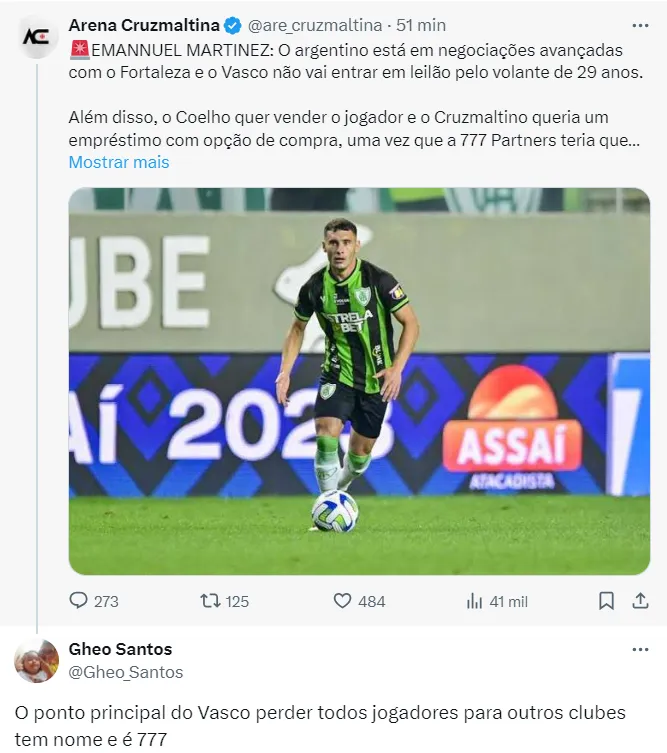Expand tweet text with Mostrar mais
This screenshot has height=753, width=667.
click(x=119, y=162)
